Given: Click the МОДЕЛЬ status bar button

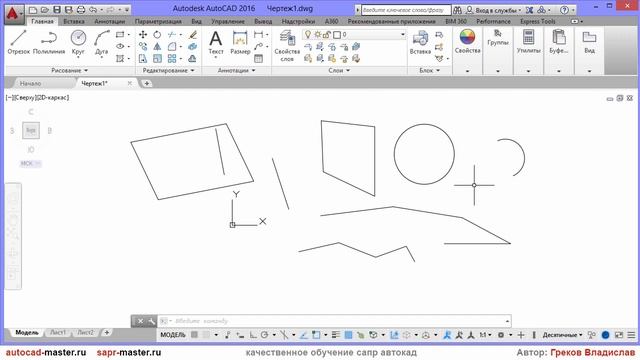Looking at the screenshot, I should click(x=173, y=335).
